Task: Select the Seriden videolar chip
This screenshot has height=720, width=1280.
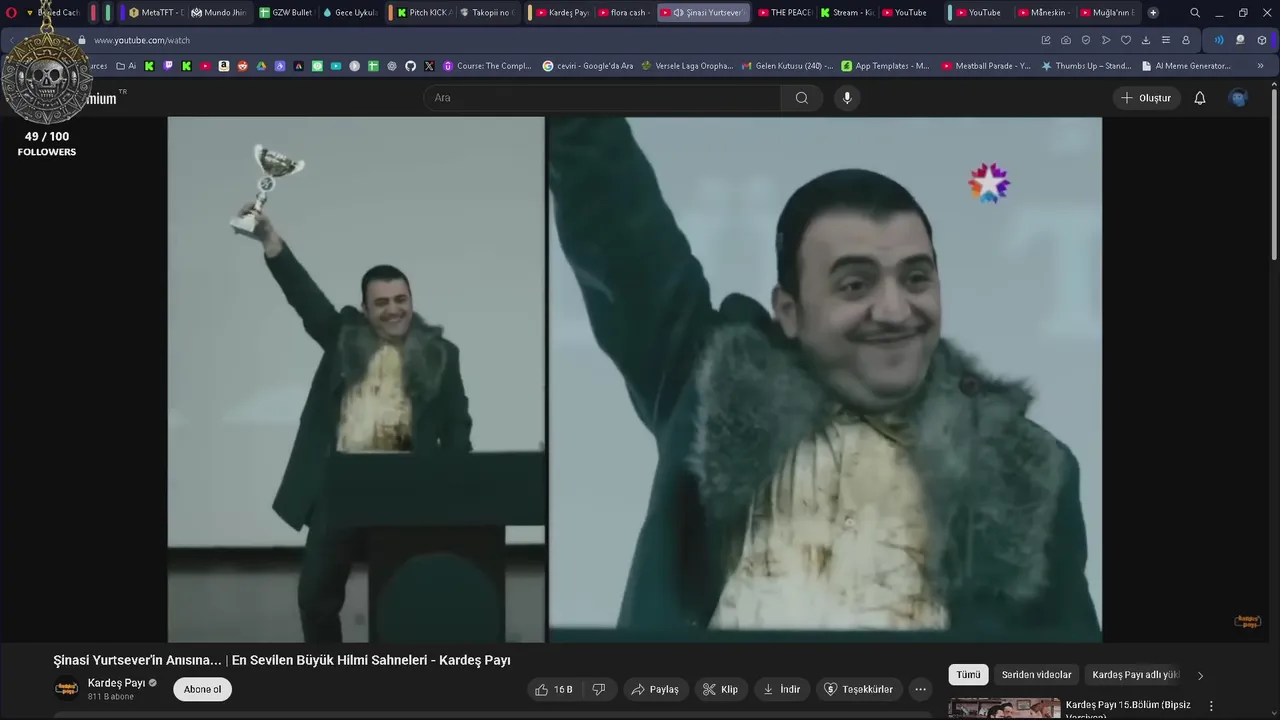Action: point(1036,675)
